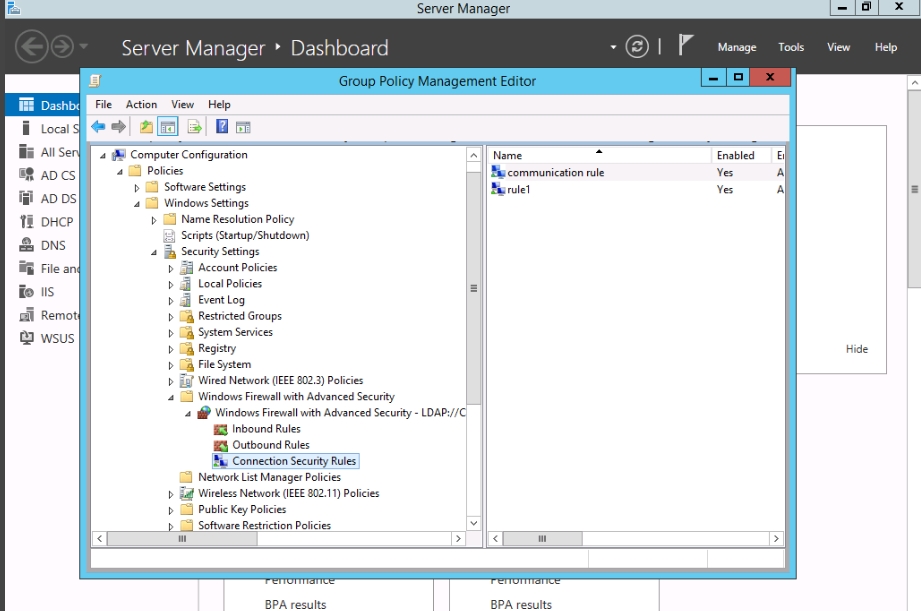Sort by the Name column header

599,155
